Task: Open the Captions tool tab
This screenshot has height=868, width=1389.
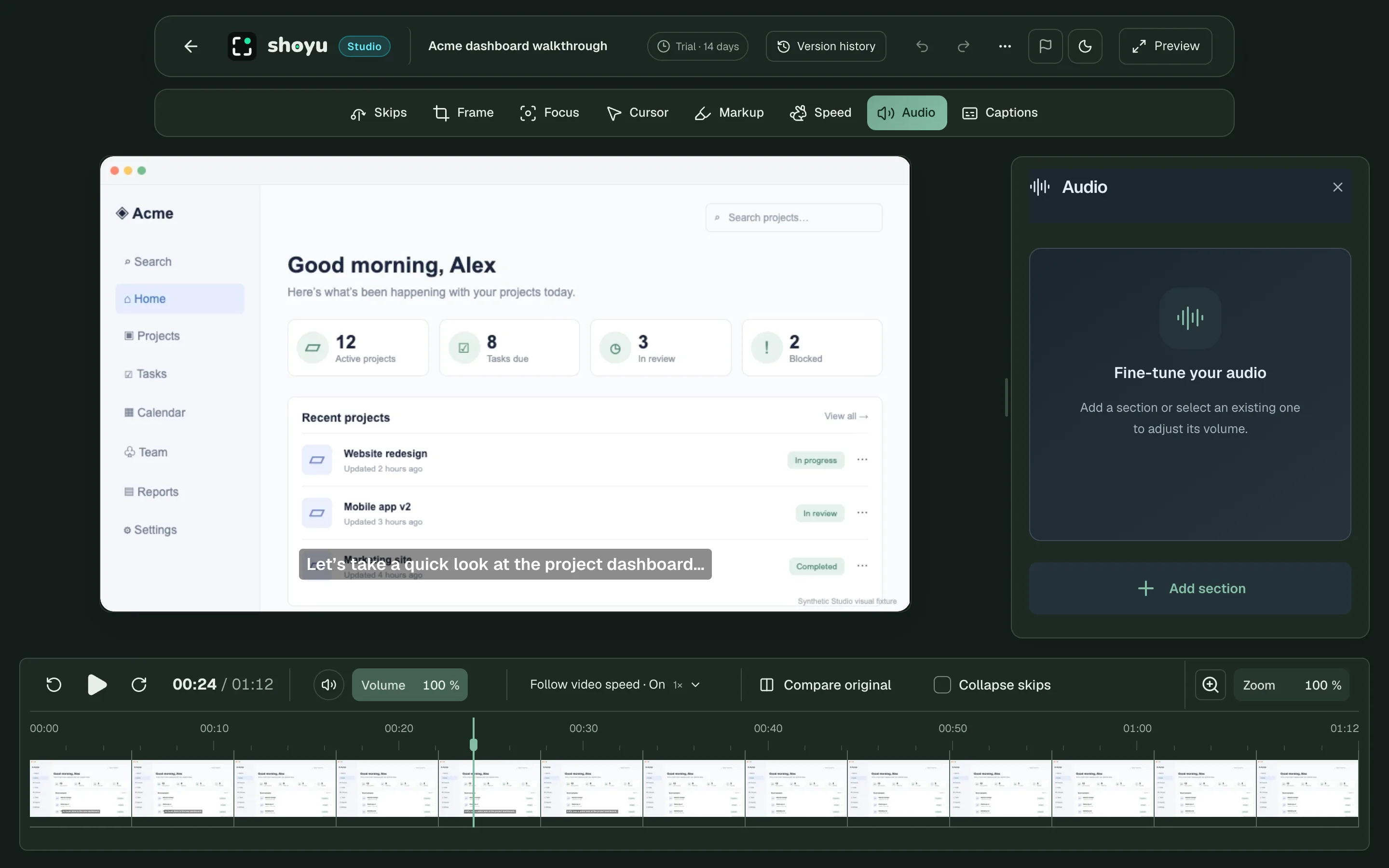Action: [1000, 112]
